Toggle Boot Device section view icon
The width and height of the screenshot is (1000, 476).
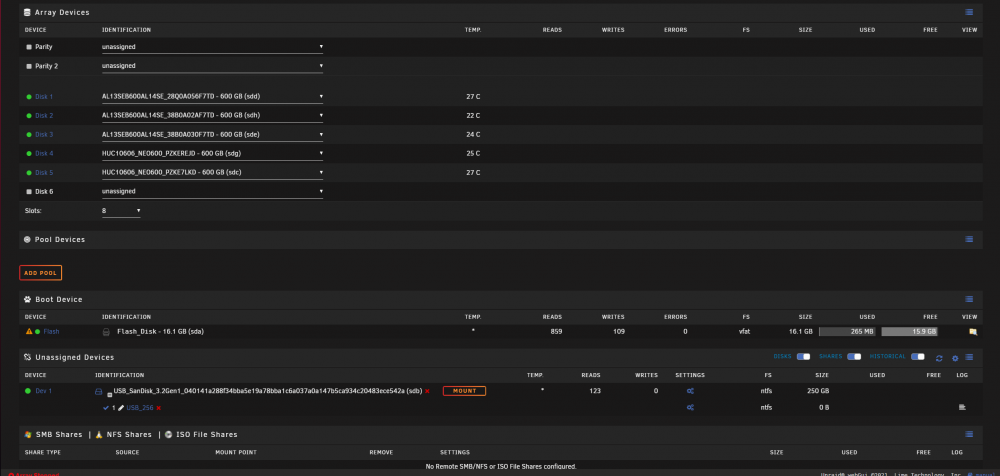pos(969,299)
